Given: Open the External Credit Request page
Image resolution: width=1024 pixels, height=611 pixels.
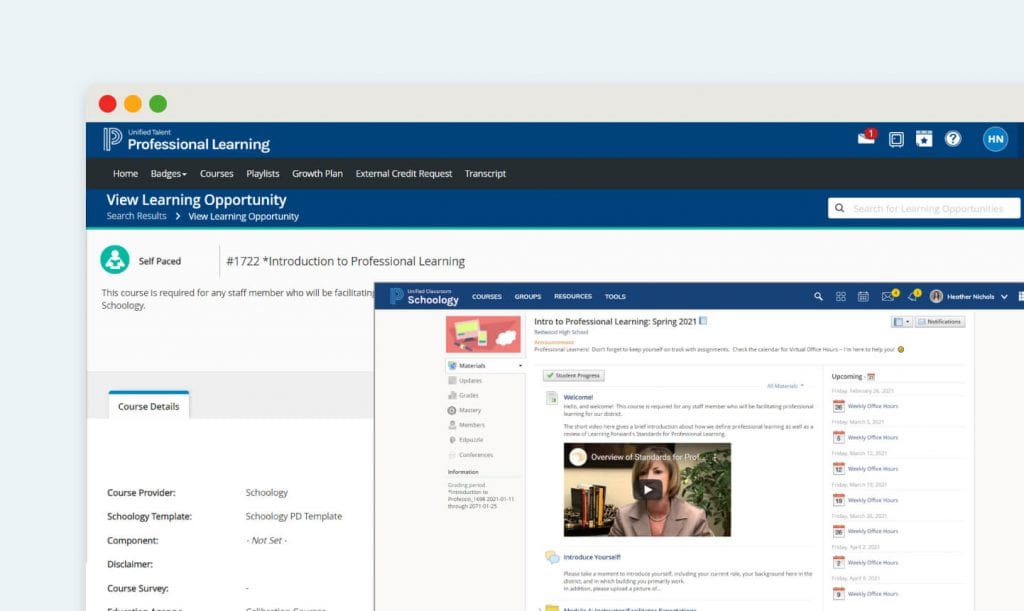Looking at the screenshot, I should pyautogui.click(x=403, y=173).
